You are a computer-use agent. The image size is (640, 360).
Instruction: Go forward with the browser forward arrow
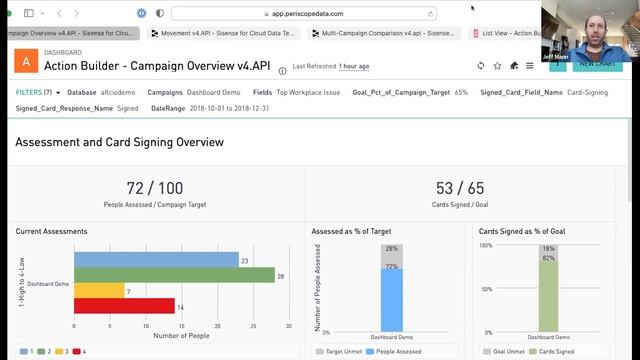[76, 13]
